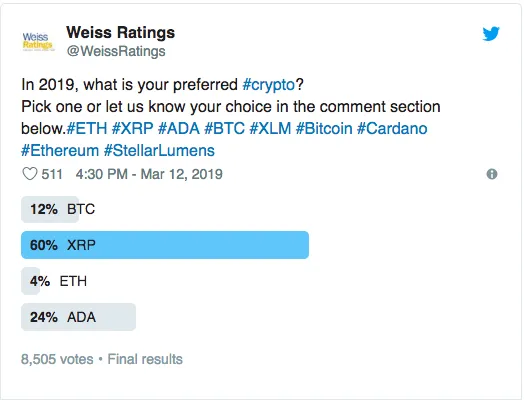Screen dimensions: 524x400
Task: Open the tweet info icon
Action: 492,174
